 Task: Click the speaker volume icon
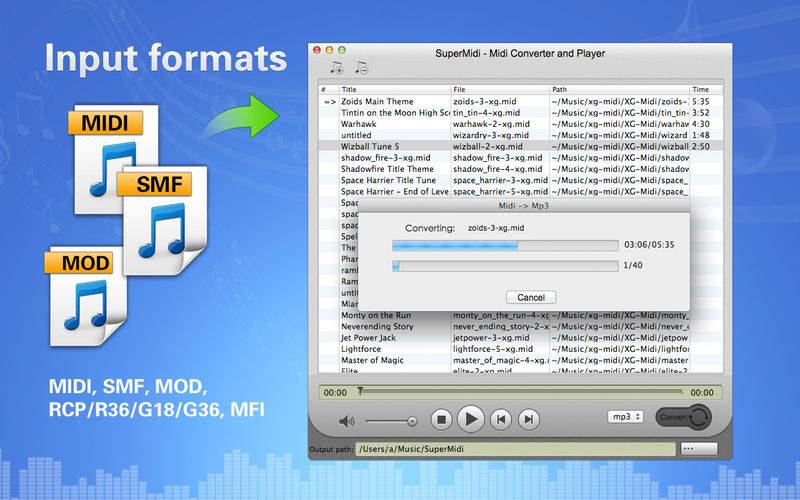[x=347, y=421]
